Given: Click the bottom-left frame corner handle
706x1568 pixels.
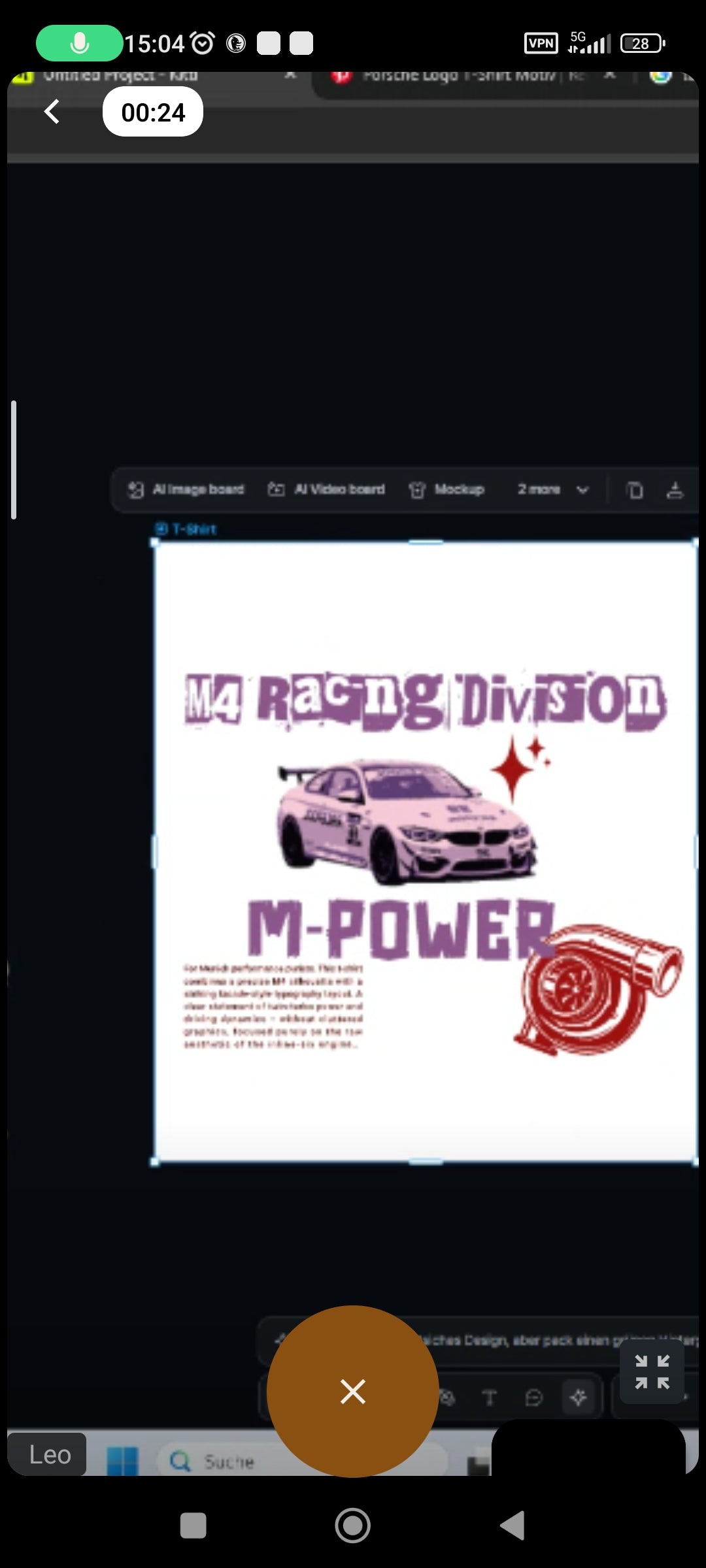Looking at the screenshot, I should (x=155, y=1162).
